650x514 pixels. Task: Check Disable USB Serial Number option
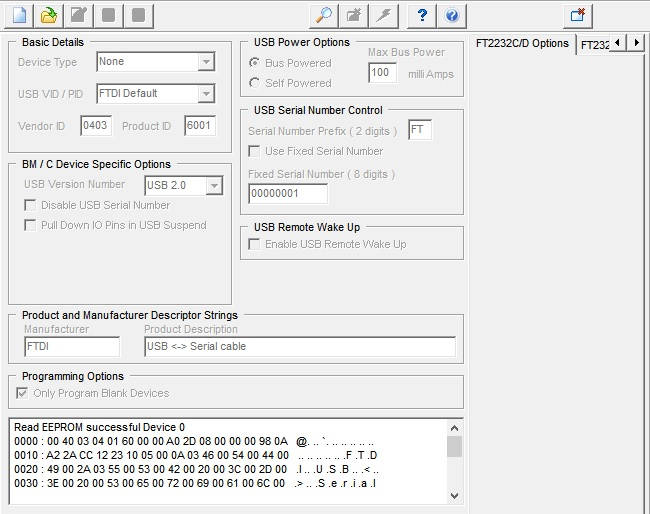click(31, 205)
